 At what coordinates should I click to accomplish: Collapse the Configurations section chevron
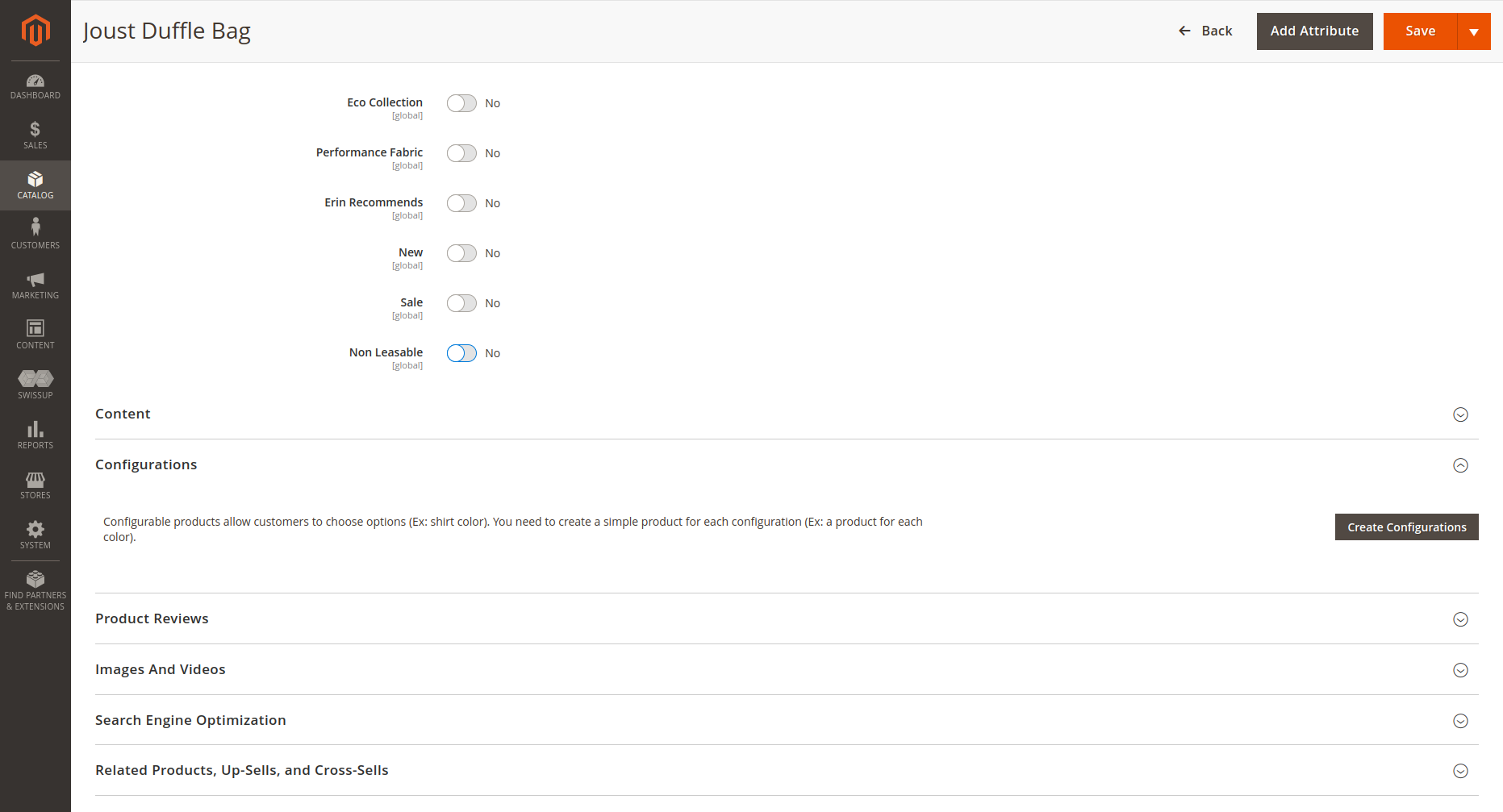[1460, 465]
